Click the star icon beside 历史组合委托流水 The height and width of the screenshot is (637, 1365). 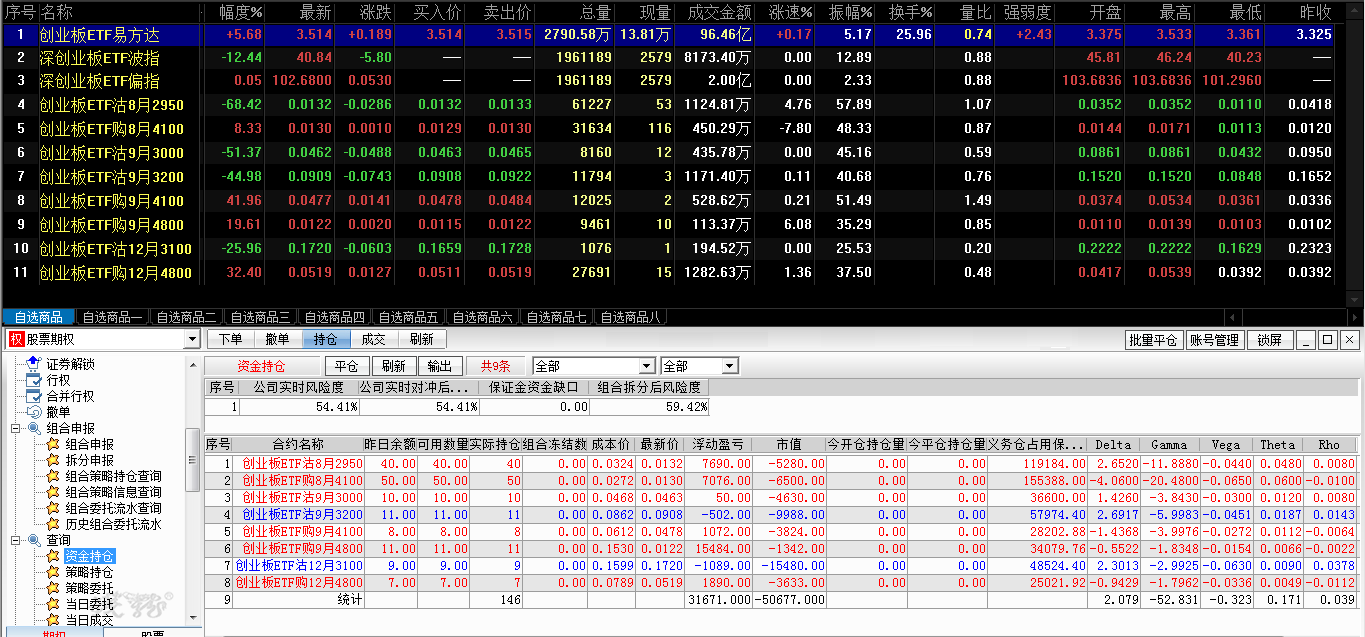[53, 524]
